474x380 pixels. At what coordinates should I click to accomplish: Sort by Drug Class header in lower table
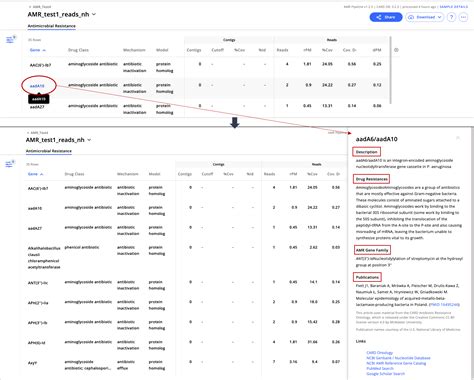[74, 174]
